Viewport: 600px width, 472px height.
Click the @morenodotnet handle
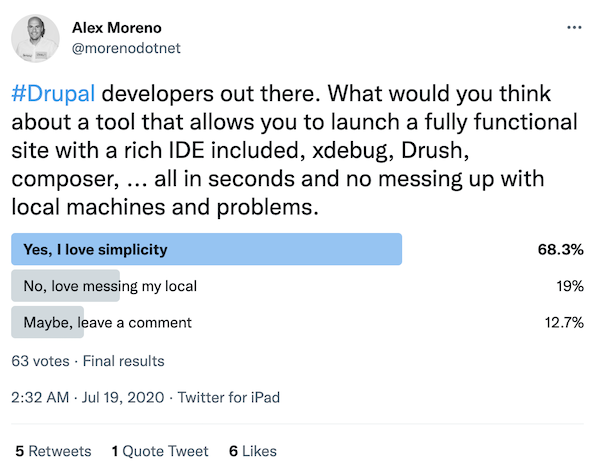127,47
